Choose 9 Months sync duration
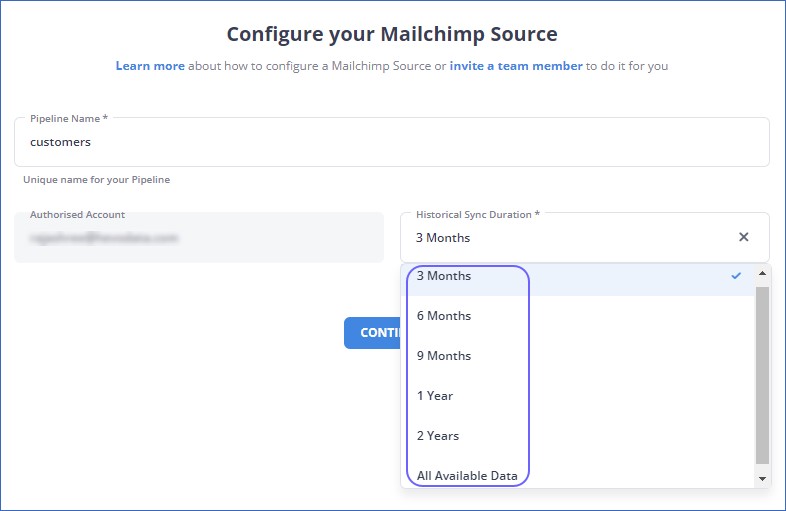The height and width of the screenshot is (511, 786). (x=577, y=356)
